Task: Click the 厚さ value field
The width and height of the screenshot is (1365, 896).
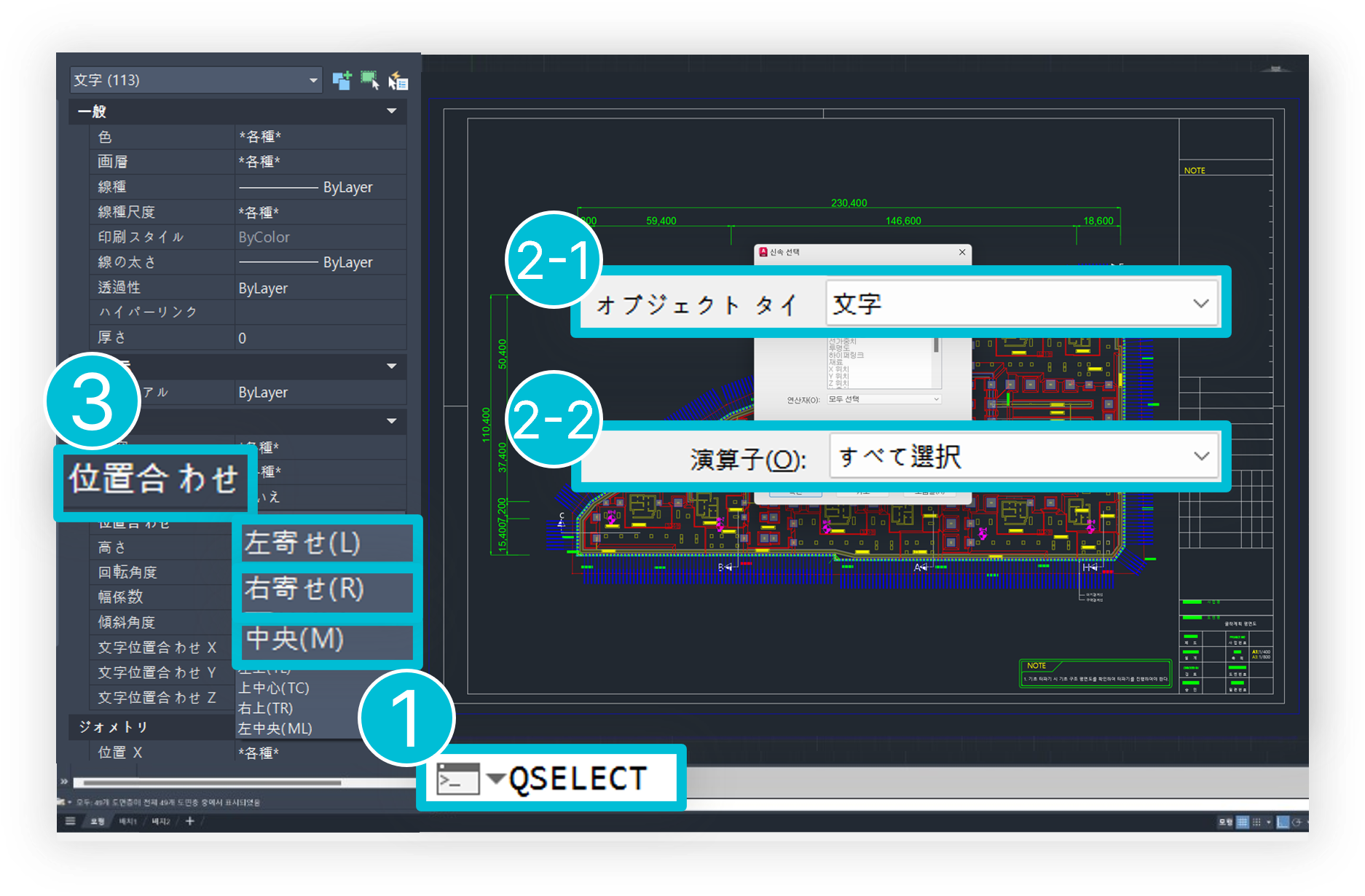Action: pos(319,338)
